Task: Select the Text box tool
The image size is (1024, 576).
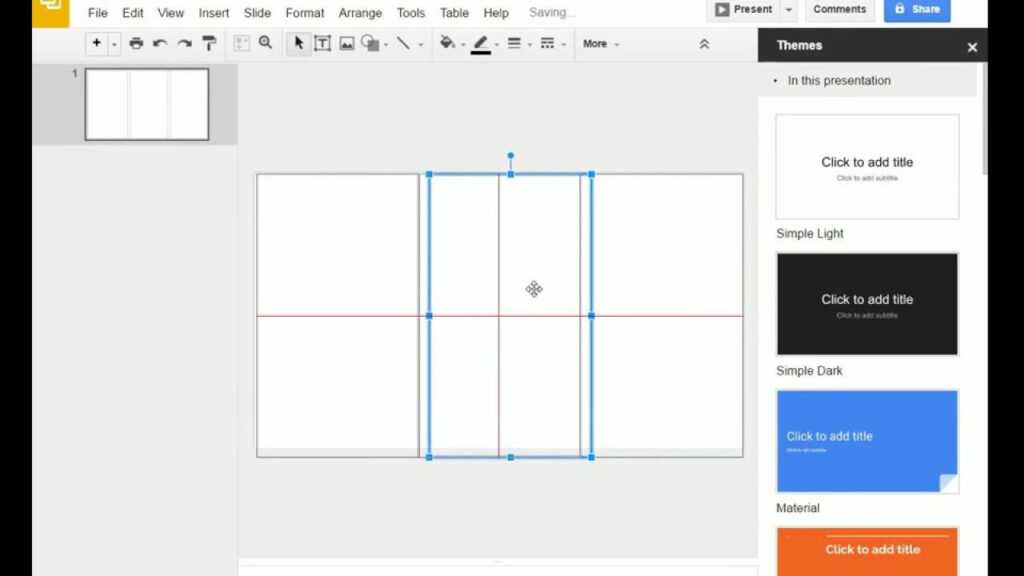Action: coord(322,43)
